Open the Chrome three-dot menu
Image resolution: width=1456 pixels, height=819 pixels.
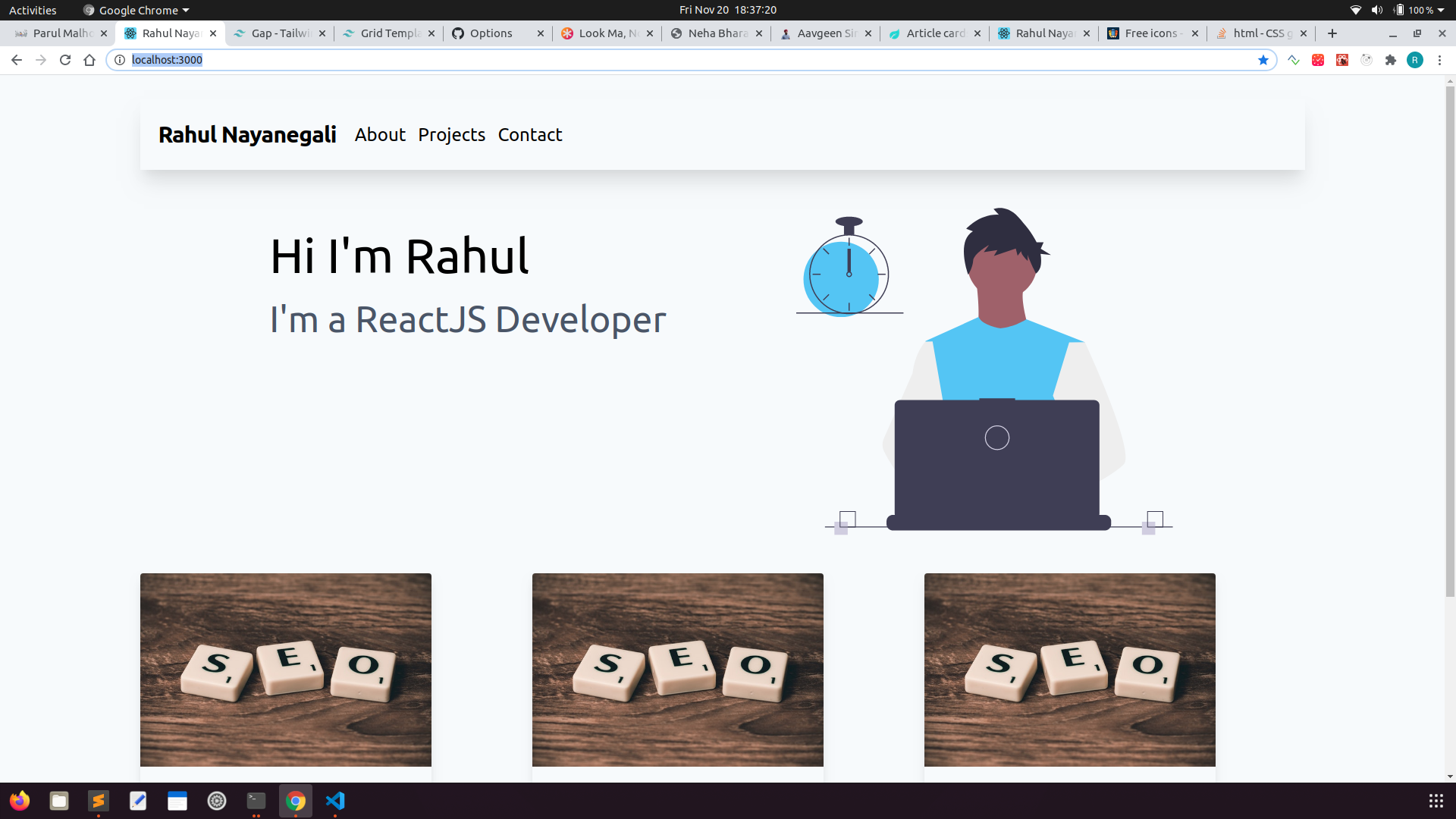(1439, 60)
